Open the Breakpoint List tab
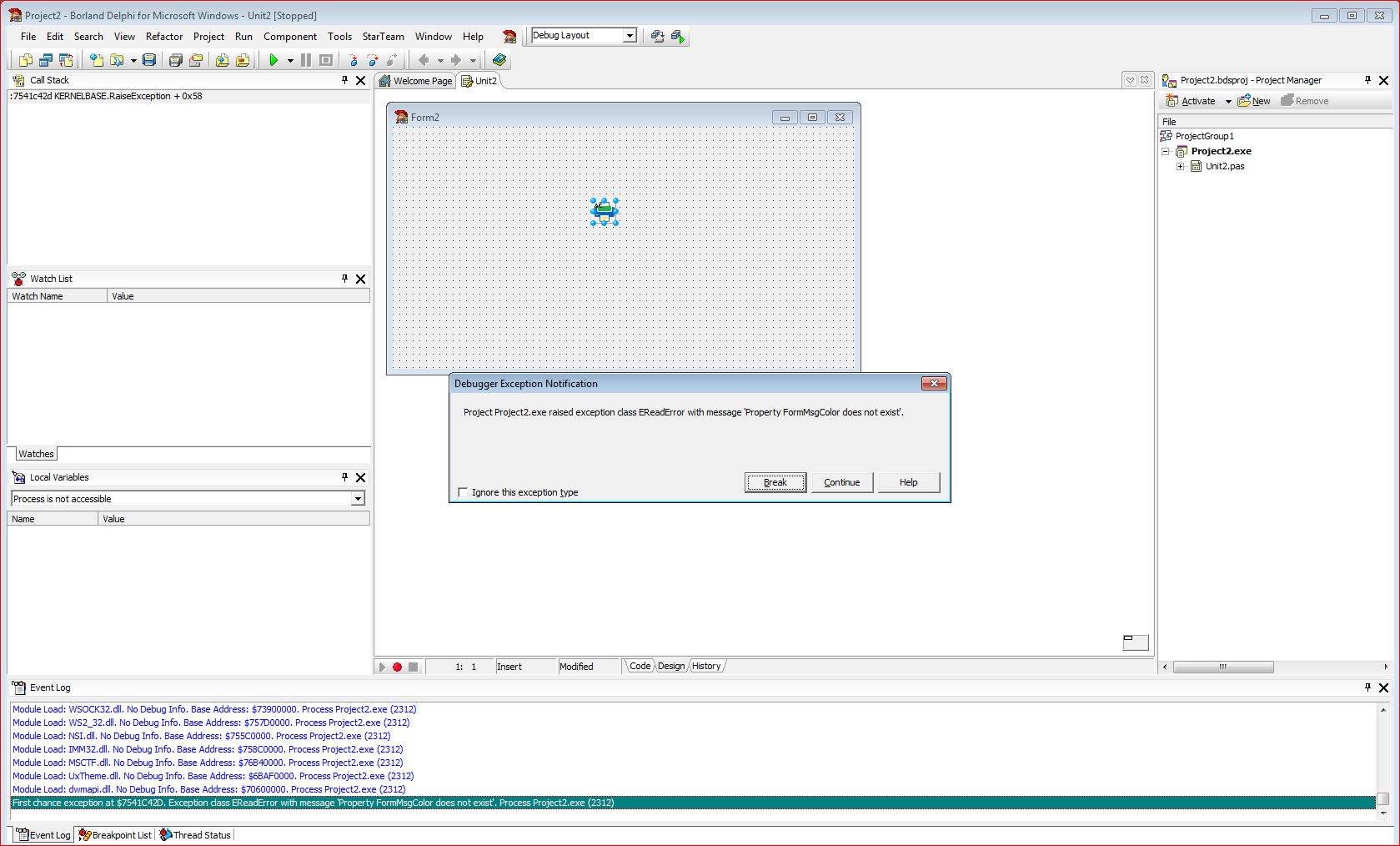1400x846 pixels. coord(115,835)
